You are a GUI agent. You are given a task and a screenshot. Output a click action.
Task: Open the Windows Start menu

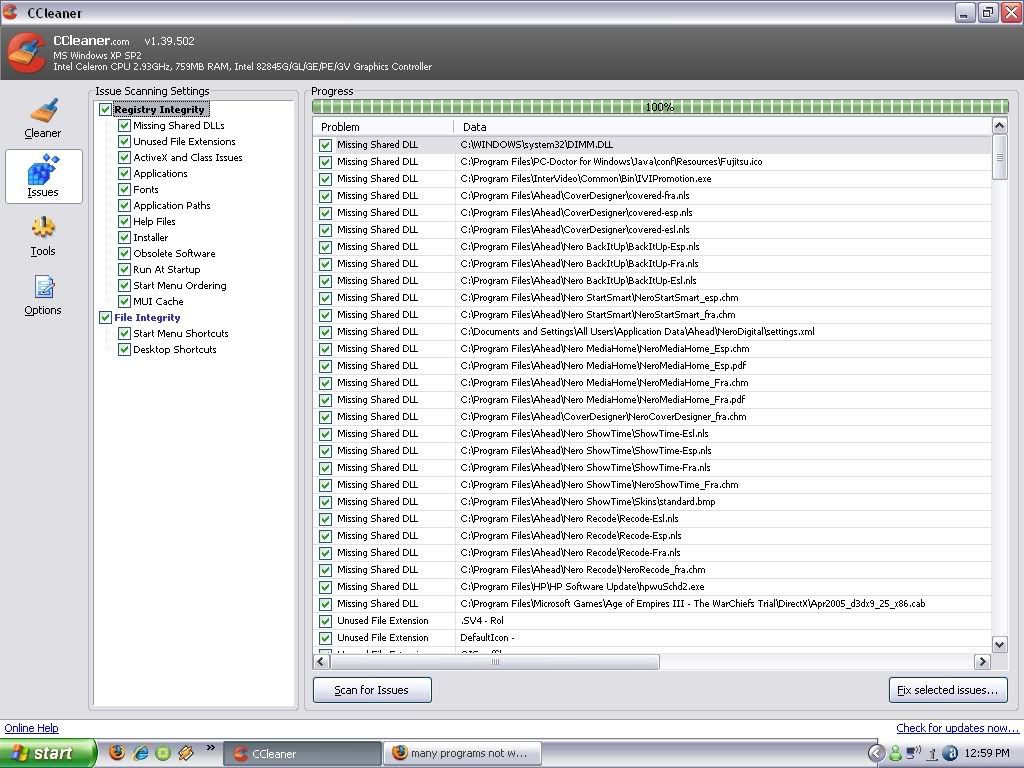click(48, 753)
